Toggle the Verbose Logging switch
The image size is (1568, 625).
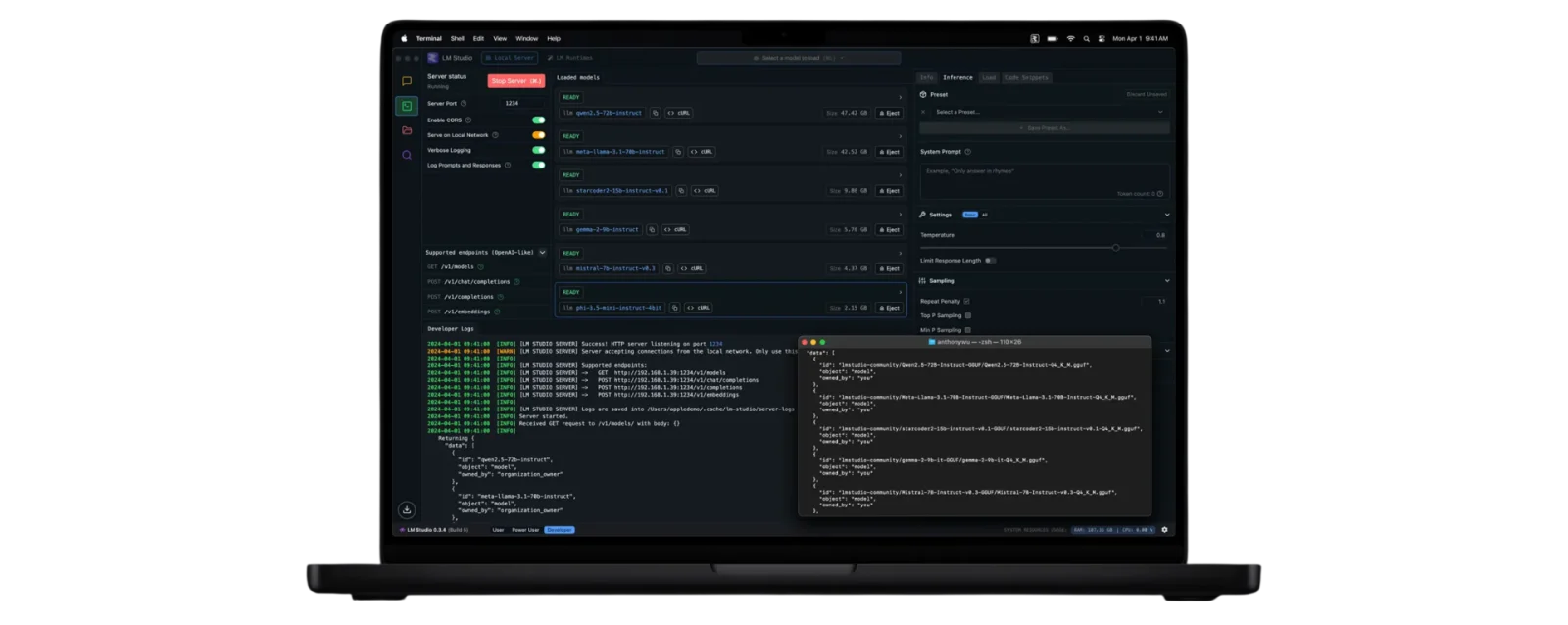(x=538, y=150)
